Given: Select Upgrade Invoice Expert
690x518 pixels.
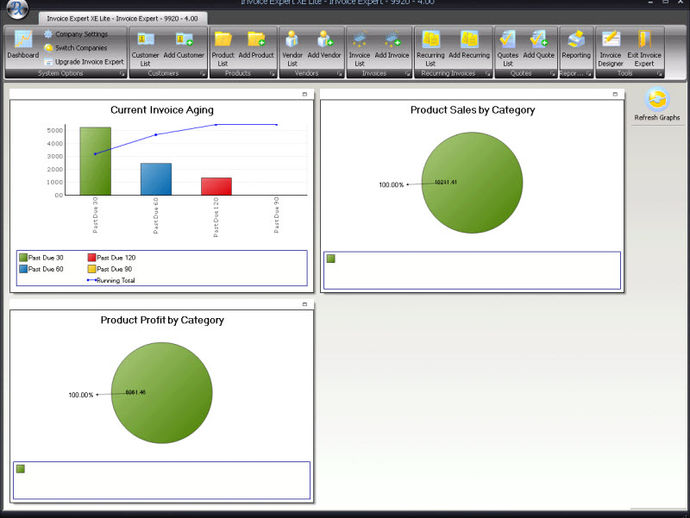Looking at the screenshot, I should 84,62.
